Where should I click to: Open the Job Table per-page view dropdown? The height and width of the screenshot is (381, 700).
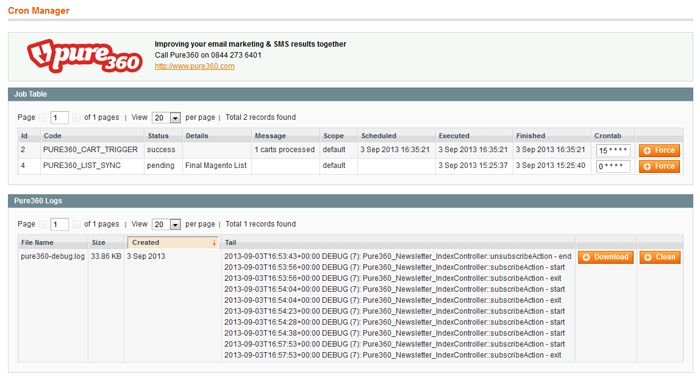(166, 117)
